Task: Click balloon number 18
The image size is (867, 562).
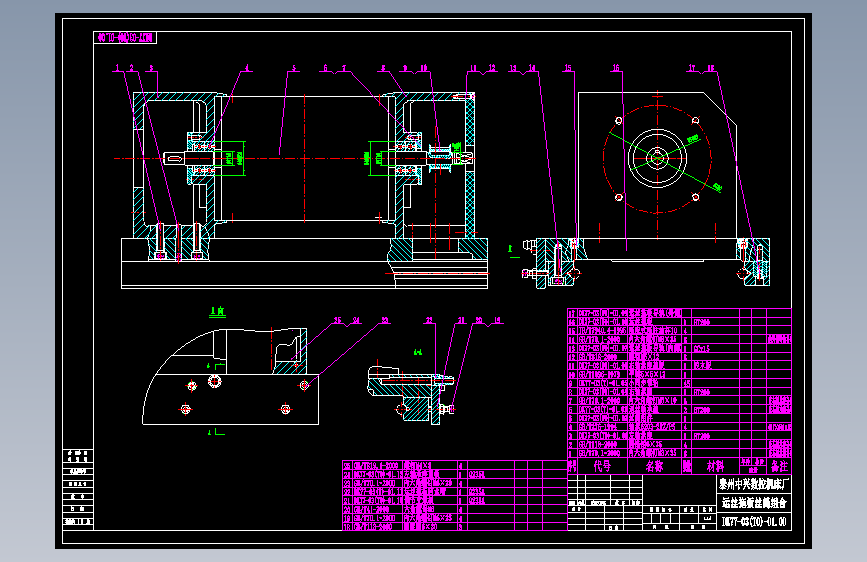Action: click(711, 68)
